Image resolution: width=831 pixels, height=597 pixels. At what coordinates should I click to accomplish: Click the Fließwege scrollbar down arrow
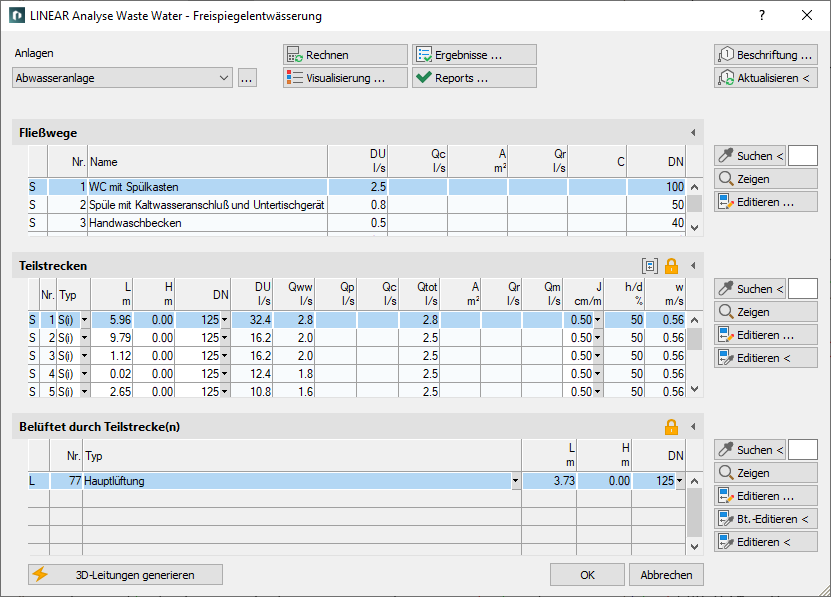pyautogui.click(x=695, y=227)
